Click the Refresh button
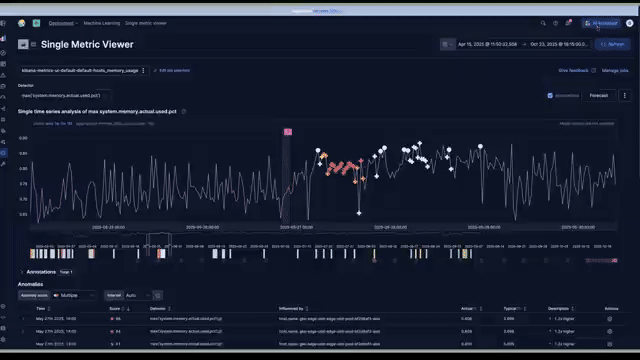 613,44
